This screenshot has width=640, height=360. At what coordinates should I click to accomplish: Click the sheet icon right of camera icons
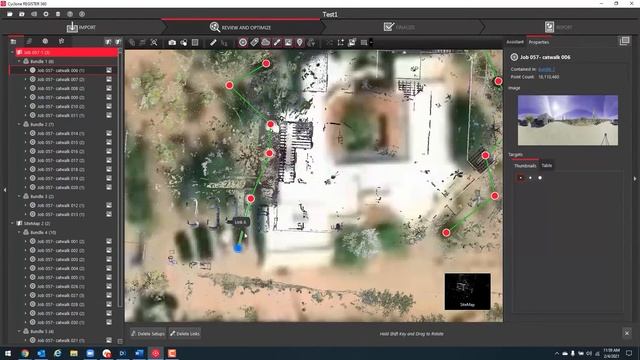[195, 42]
